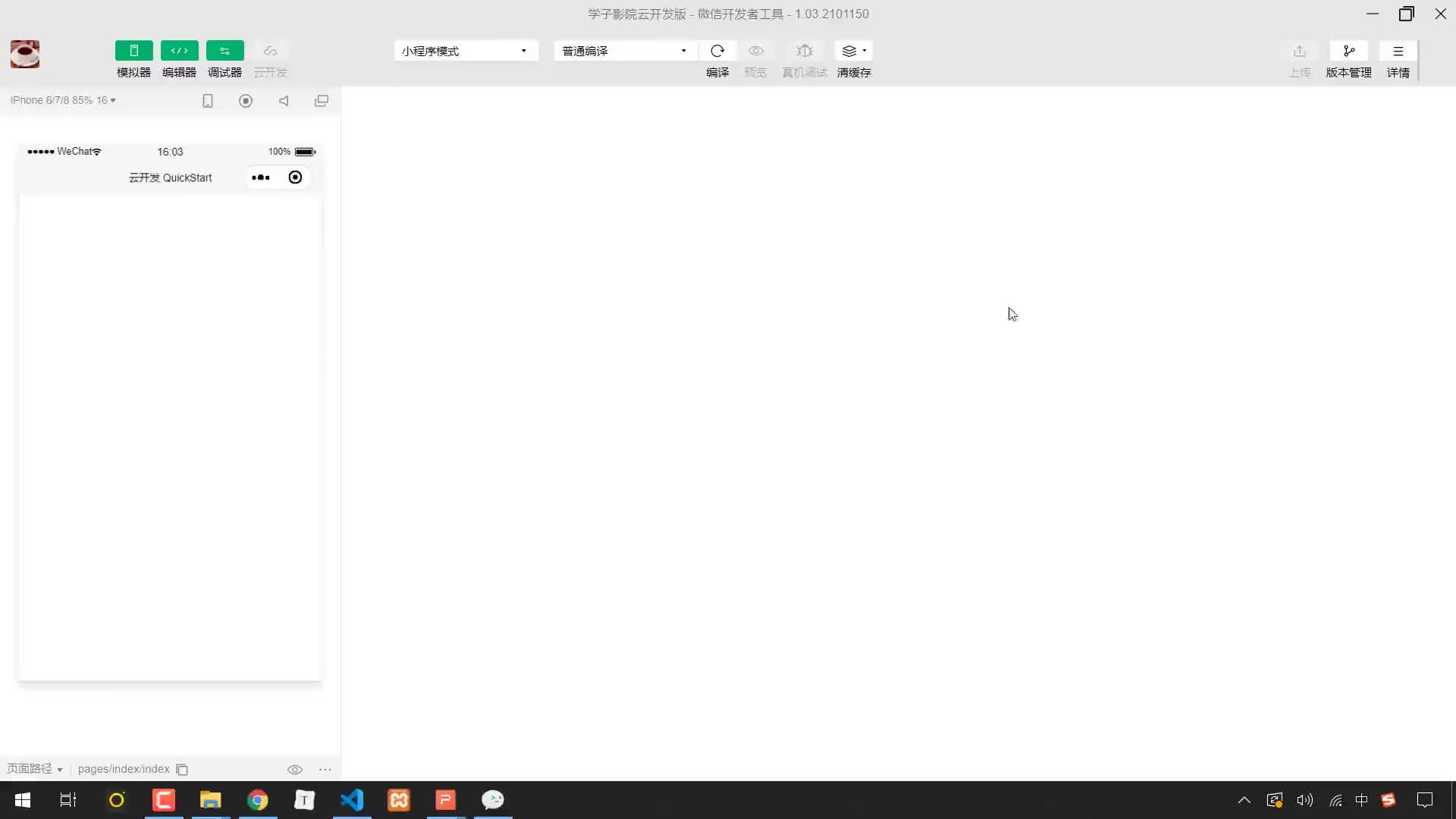Open the mini program three-dot capsule menu
1456x819 pixels.
point(261,177)
